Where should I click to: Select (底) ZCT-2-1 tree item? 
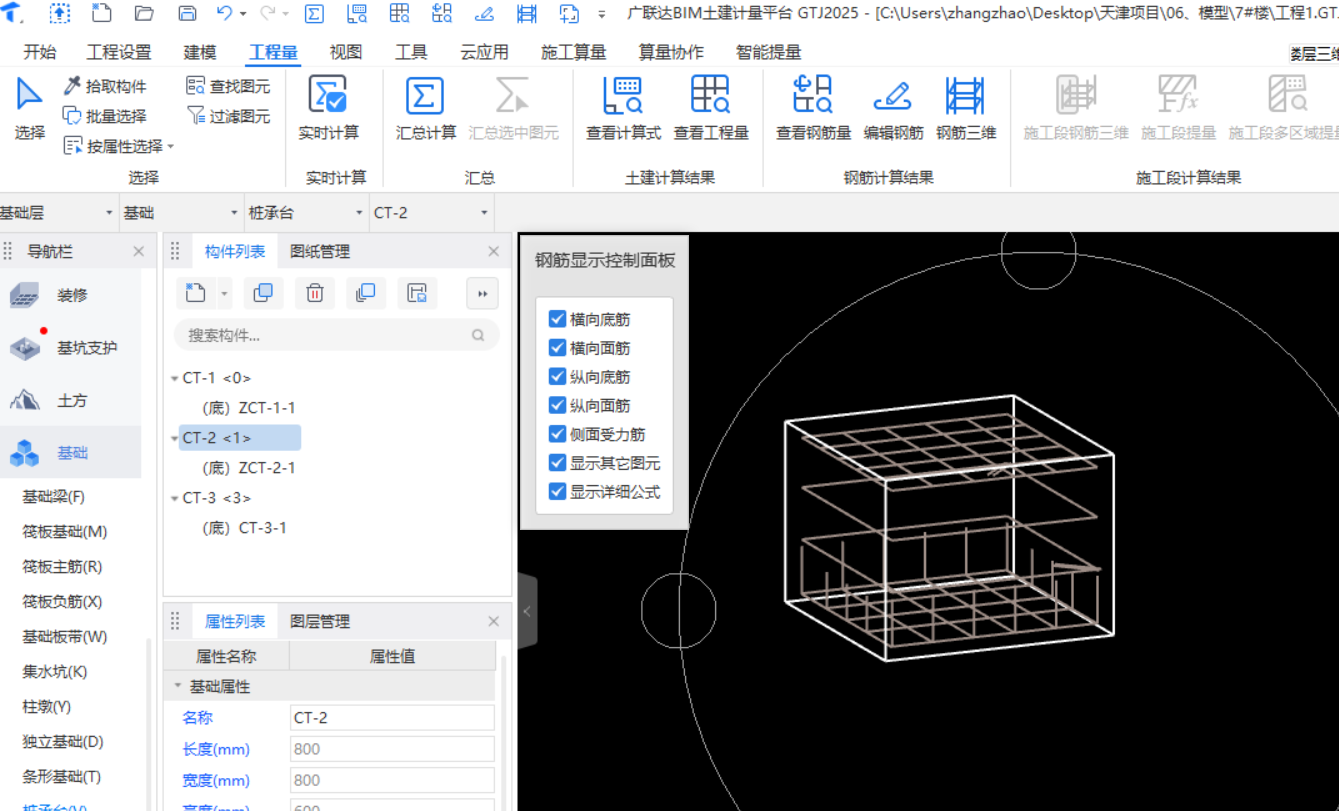[248, 468]
